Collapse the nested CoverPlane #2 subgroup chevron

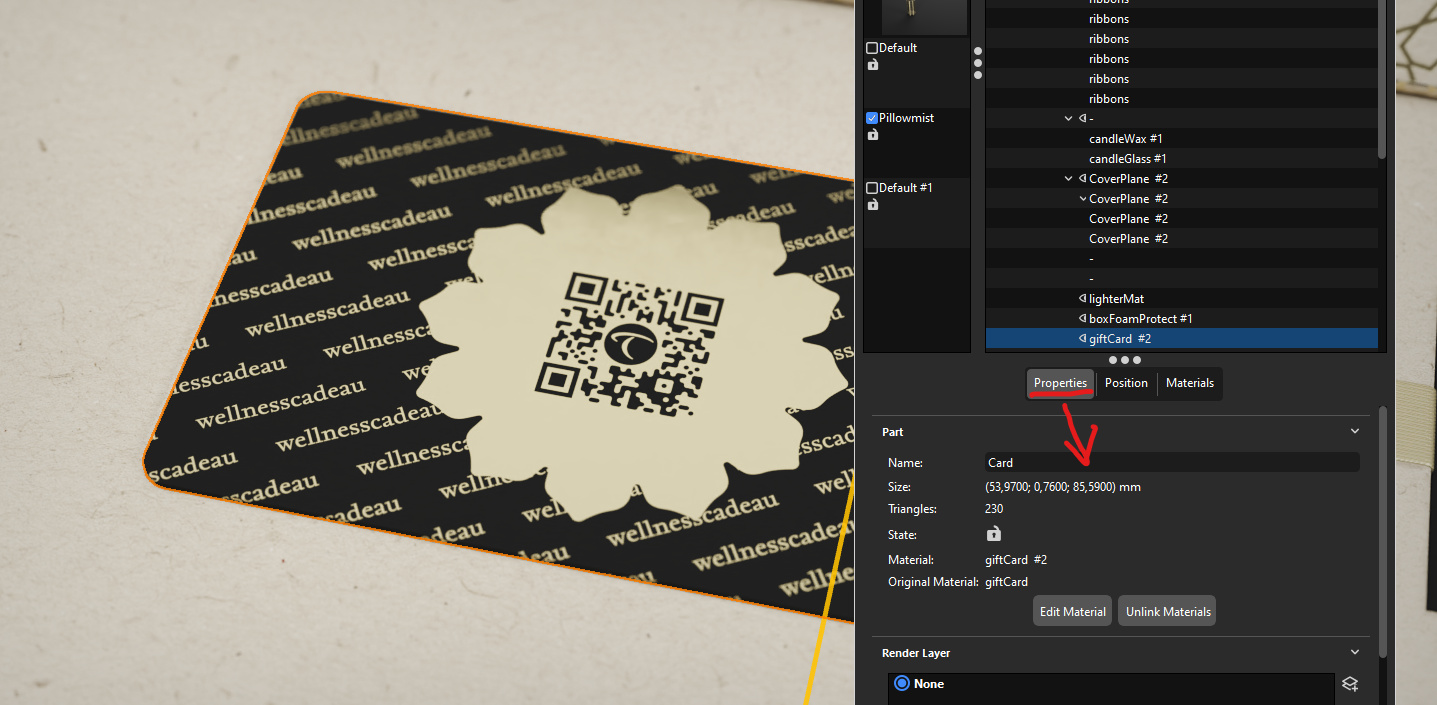[x=1083, y=199]
